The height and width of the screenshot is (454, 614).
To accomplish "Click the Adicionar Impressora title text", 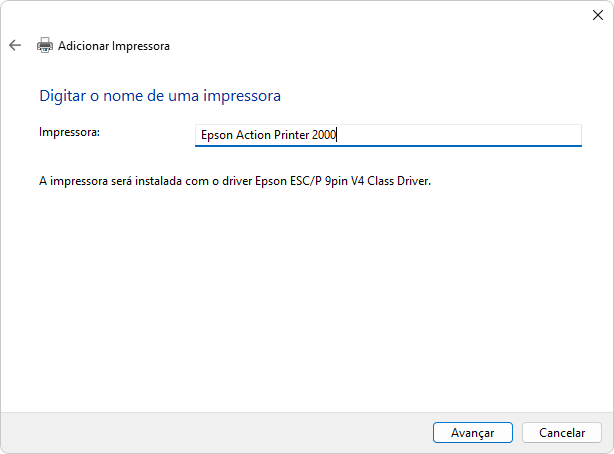I will point(114,46).
